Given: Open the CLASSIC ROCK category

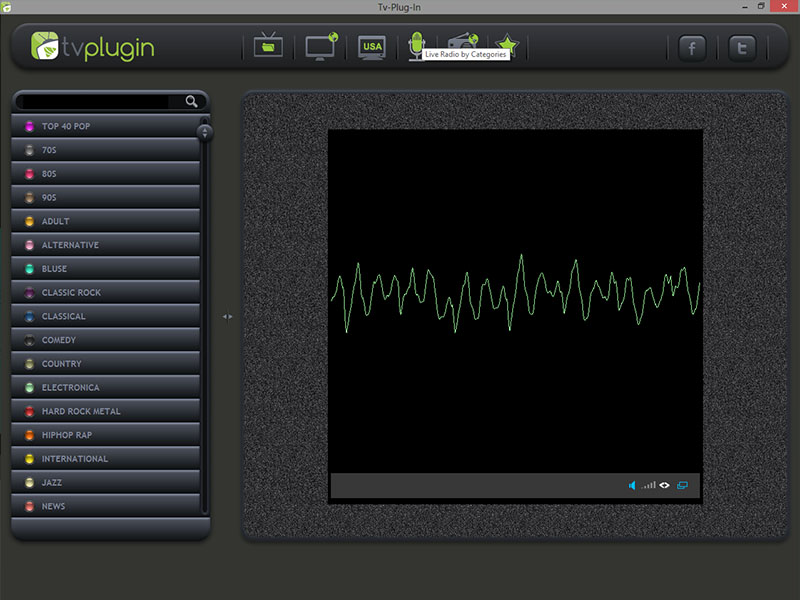Looking at the screenshot, I should point(106,292).
